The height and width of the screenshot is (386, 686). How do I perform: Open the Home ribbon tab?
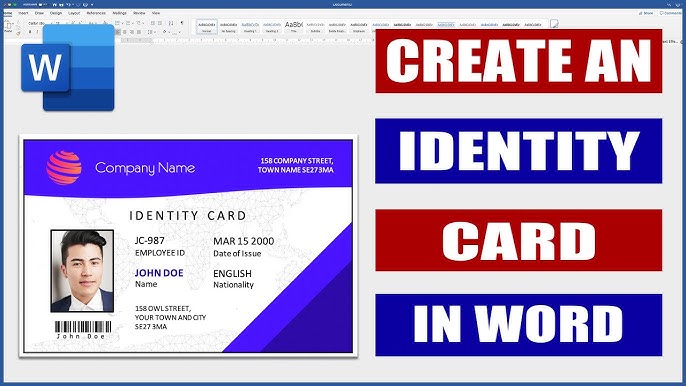pos(7,13)
